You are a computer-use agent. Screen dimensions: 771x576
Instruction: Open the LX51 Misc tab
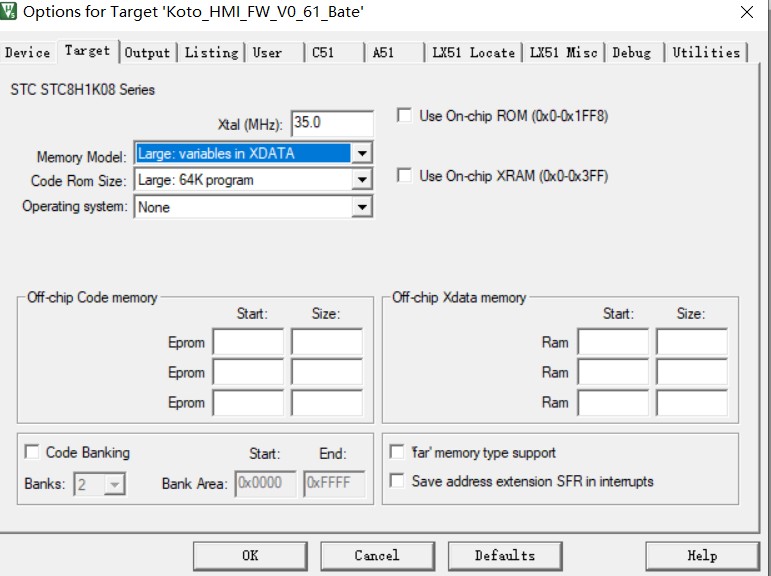(563, 52)
